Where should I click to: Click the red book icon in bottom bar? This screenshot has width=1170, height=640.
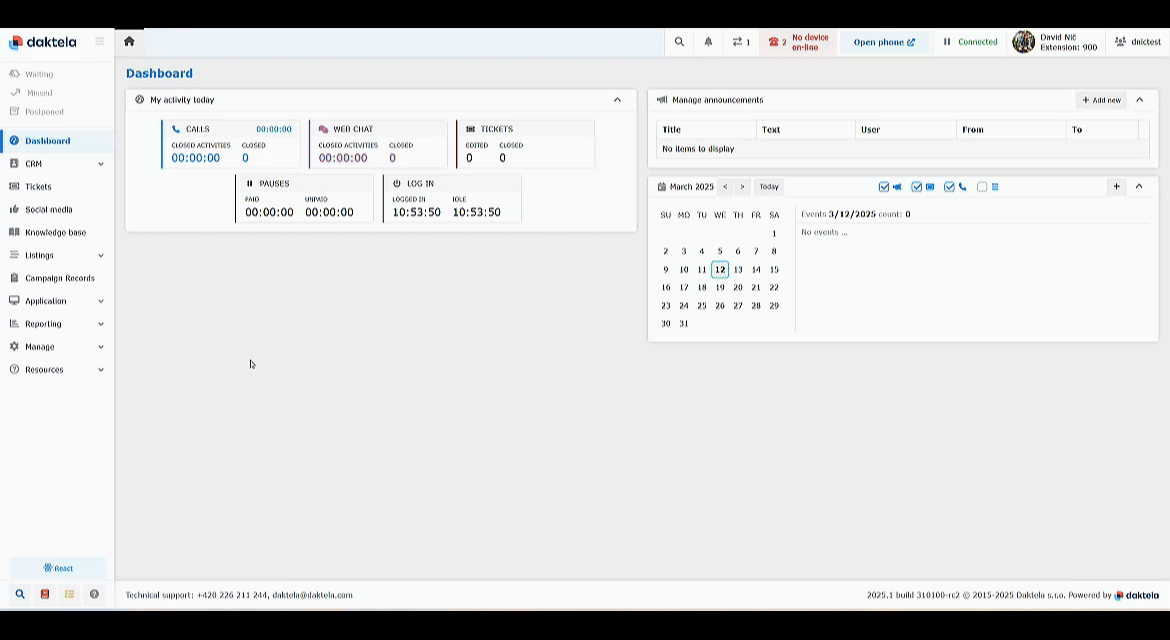(x=45, y=594)
